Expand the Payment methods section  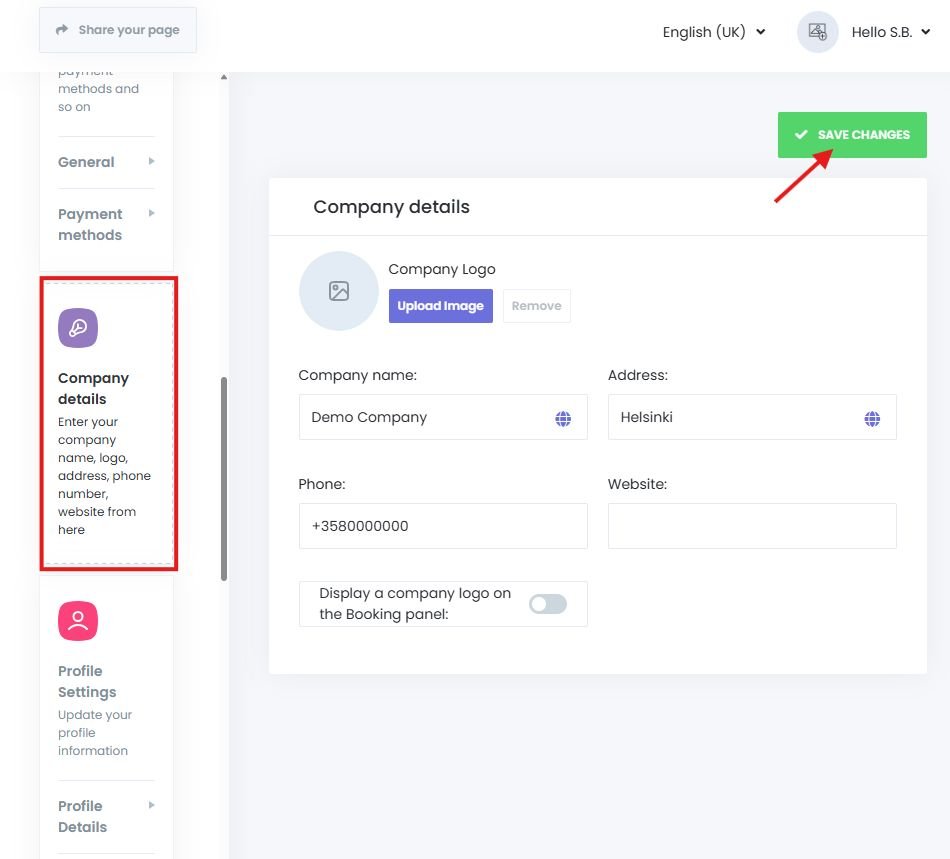(106, 224)
